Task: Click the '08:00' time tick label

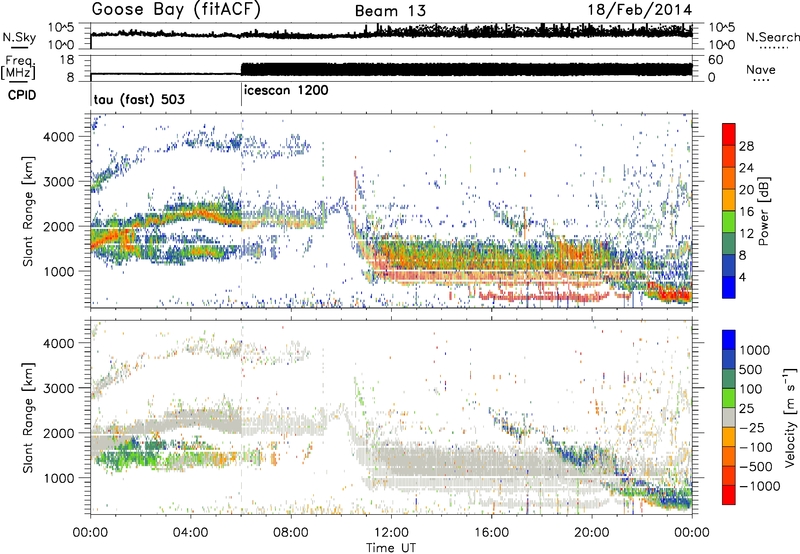Action: tap(291, 533)
